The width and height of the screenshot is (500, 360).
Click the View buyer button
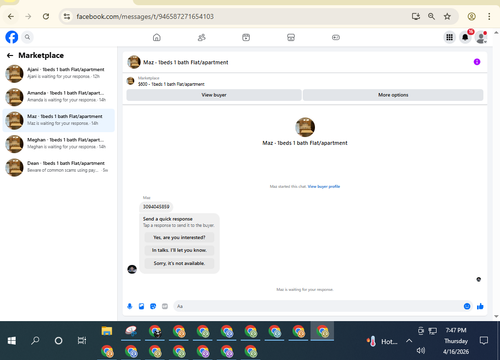(214, 95)
